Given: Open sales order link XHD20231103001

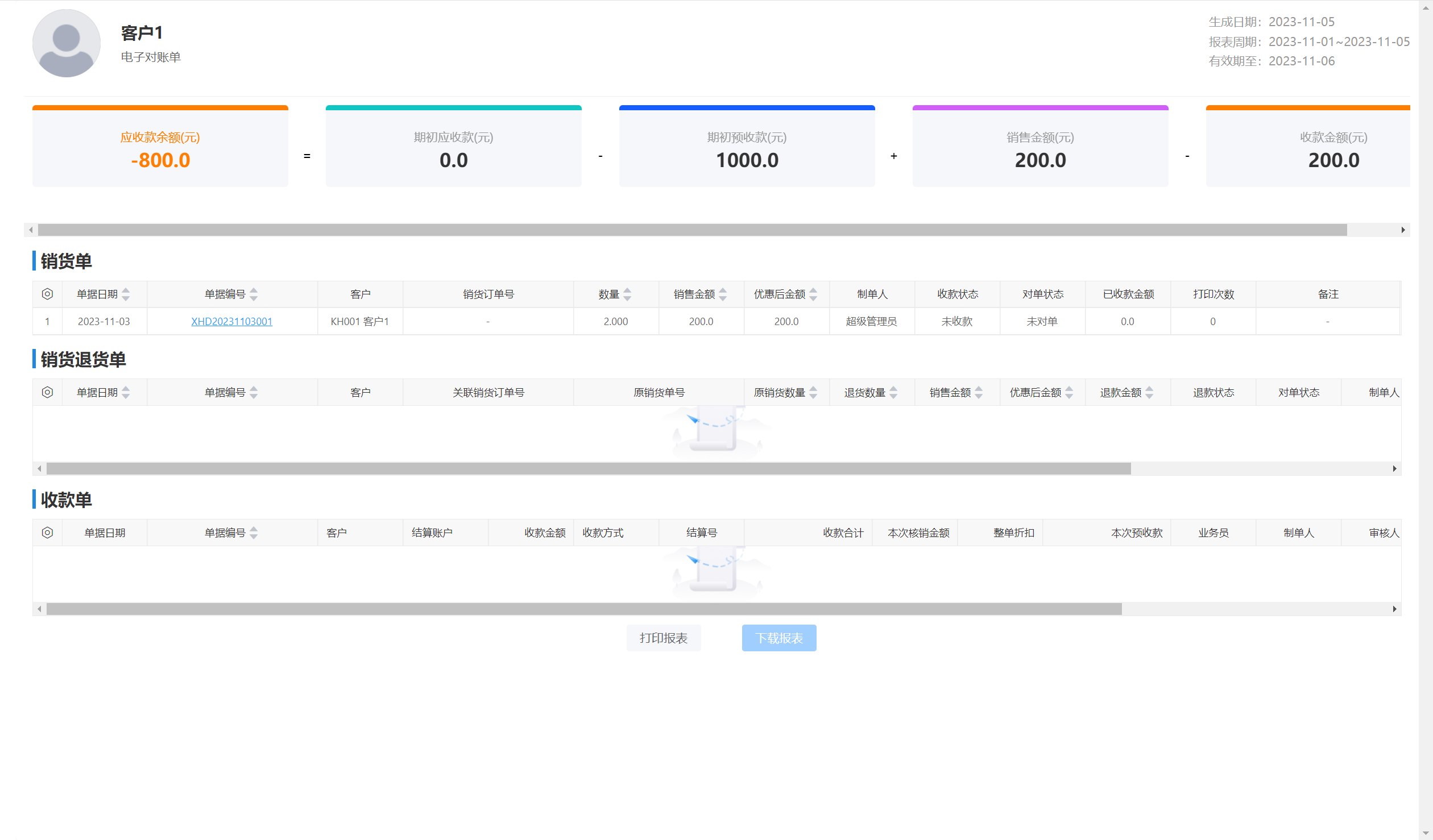Looking at the screenshot, I should point(231,321).
